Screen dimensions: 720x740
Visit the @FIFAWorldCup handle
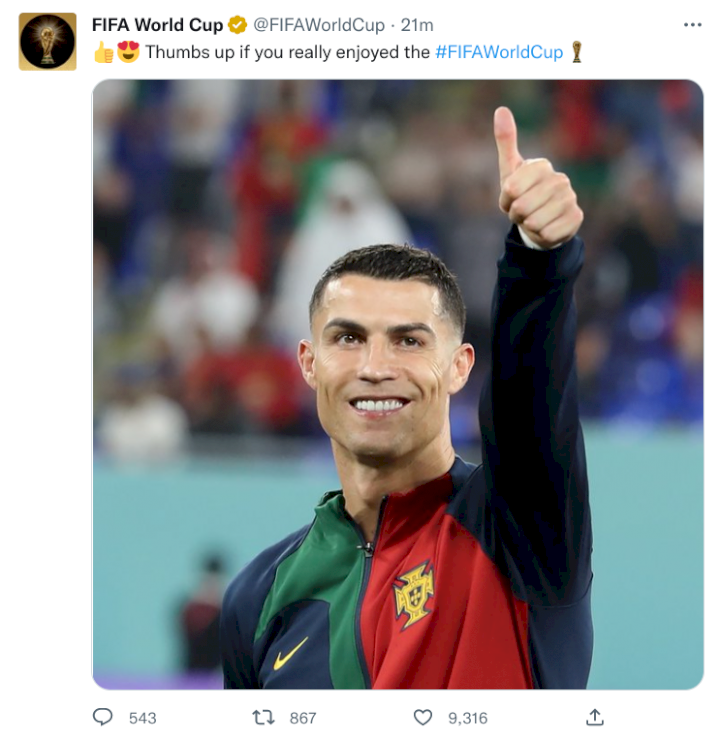[x=319, y=25]
